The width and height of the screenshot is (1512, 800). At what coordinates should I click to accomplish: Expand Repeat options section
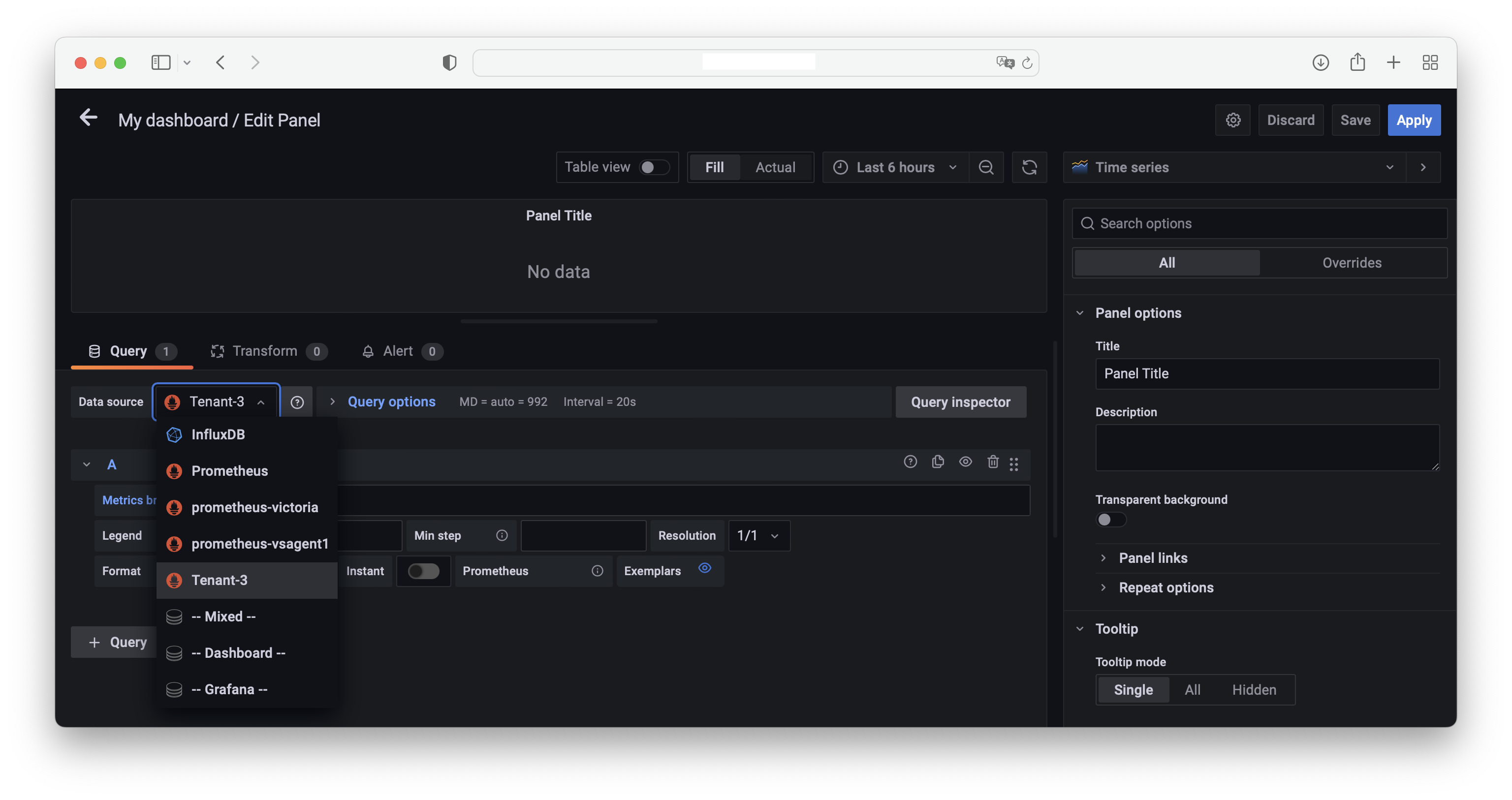pyautogui.click(x=1165, y=588)
